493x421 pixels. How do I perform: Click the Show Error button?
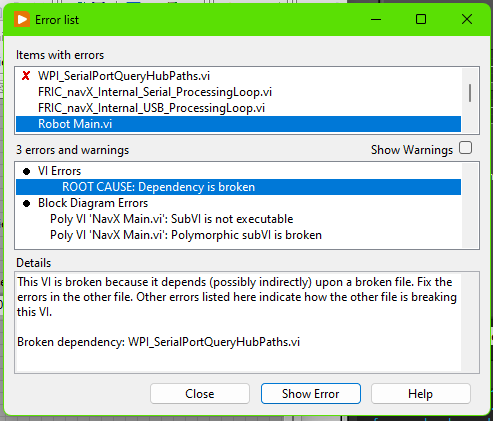(x=311, y=394)
